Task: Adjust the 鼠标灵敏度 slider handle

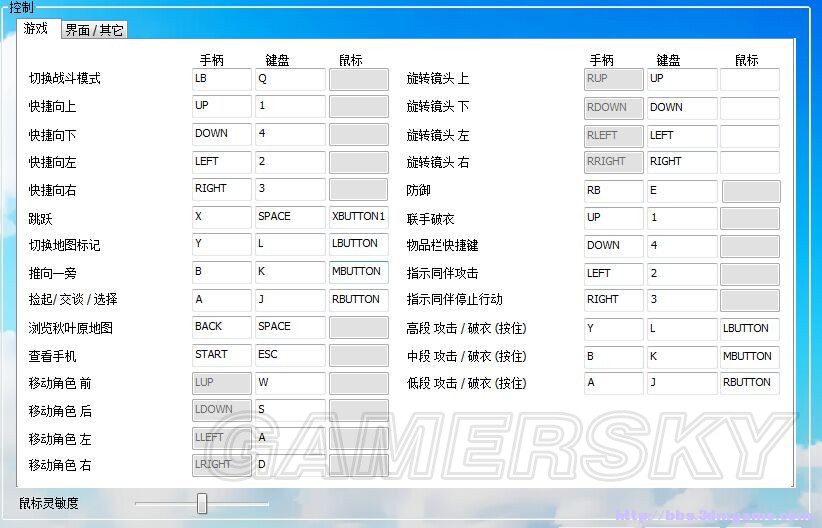Action: [x=202, y=503]
